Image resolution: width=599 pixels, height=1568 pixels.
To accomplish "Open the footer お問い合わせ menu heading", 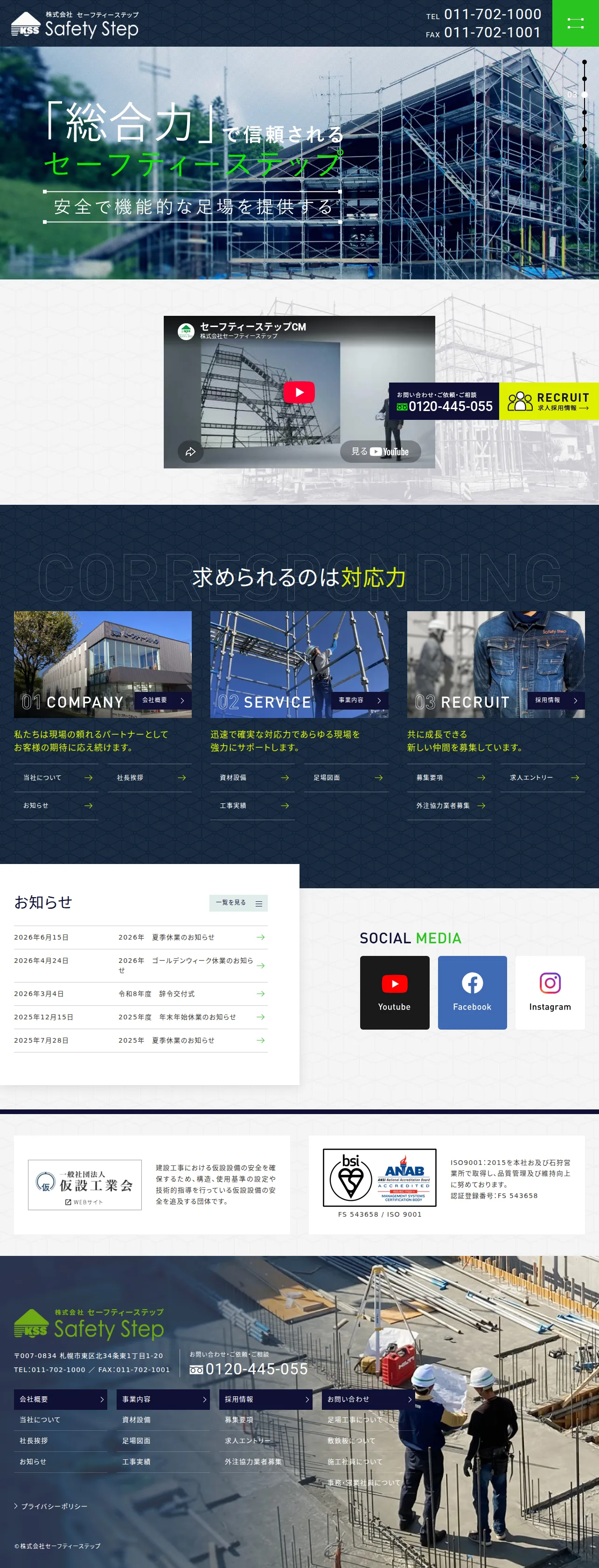I will click(x=369, y=1400).
